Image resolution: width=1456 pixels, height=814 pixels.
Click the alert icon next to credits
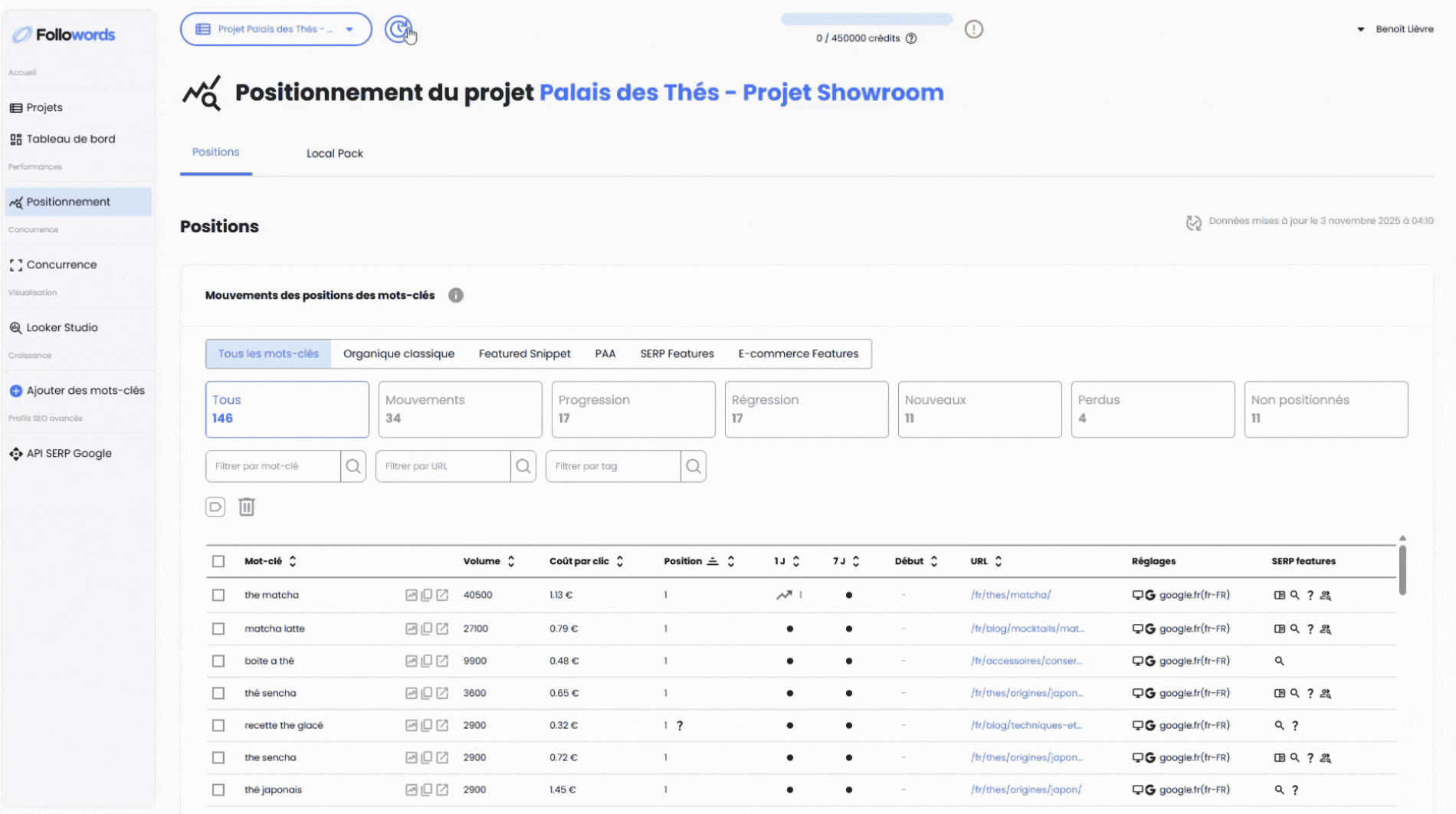[x=973, y=29]
